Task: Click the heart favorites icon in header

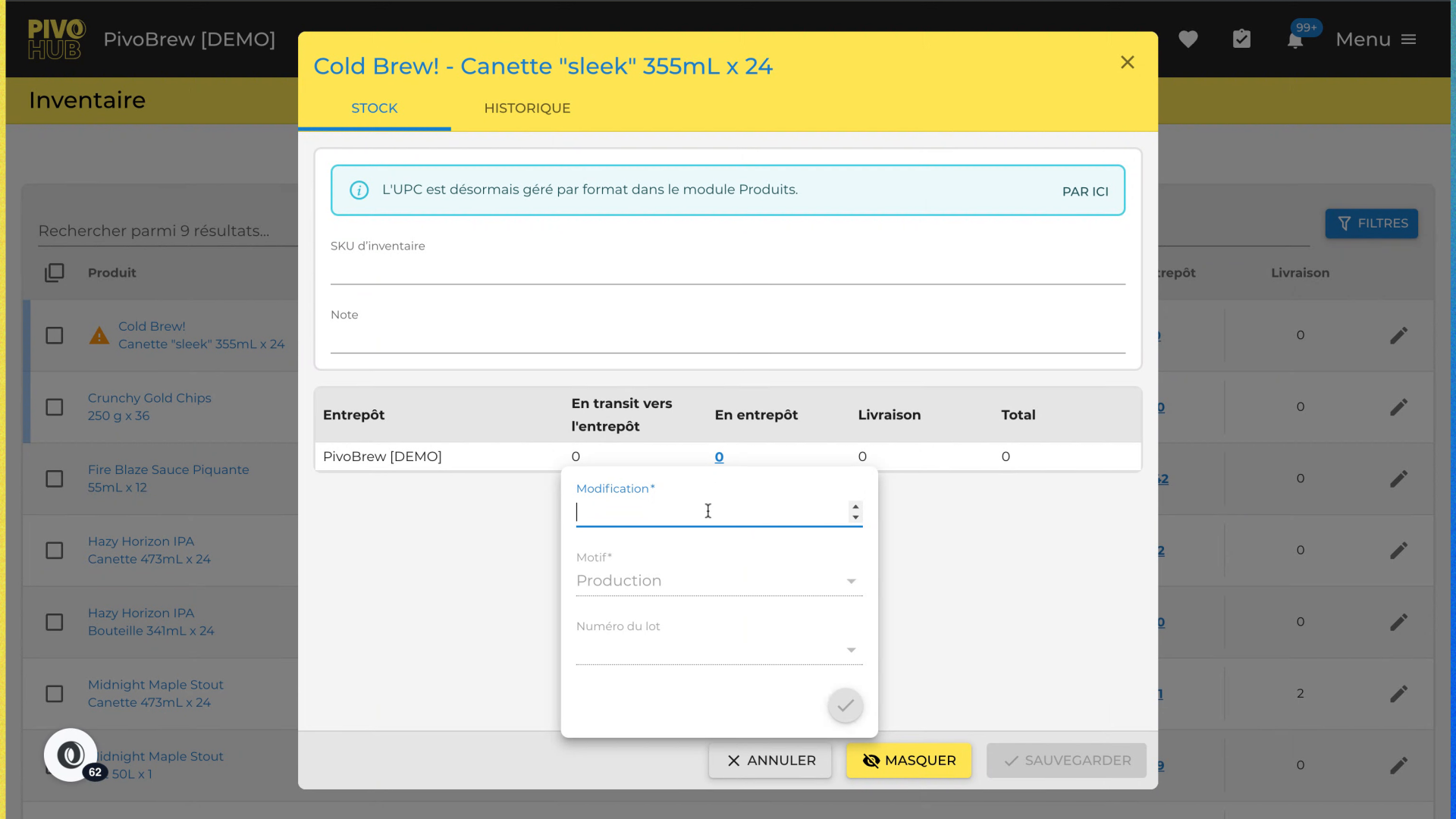Action: pyautogui.click(x=1188, y=39)
